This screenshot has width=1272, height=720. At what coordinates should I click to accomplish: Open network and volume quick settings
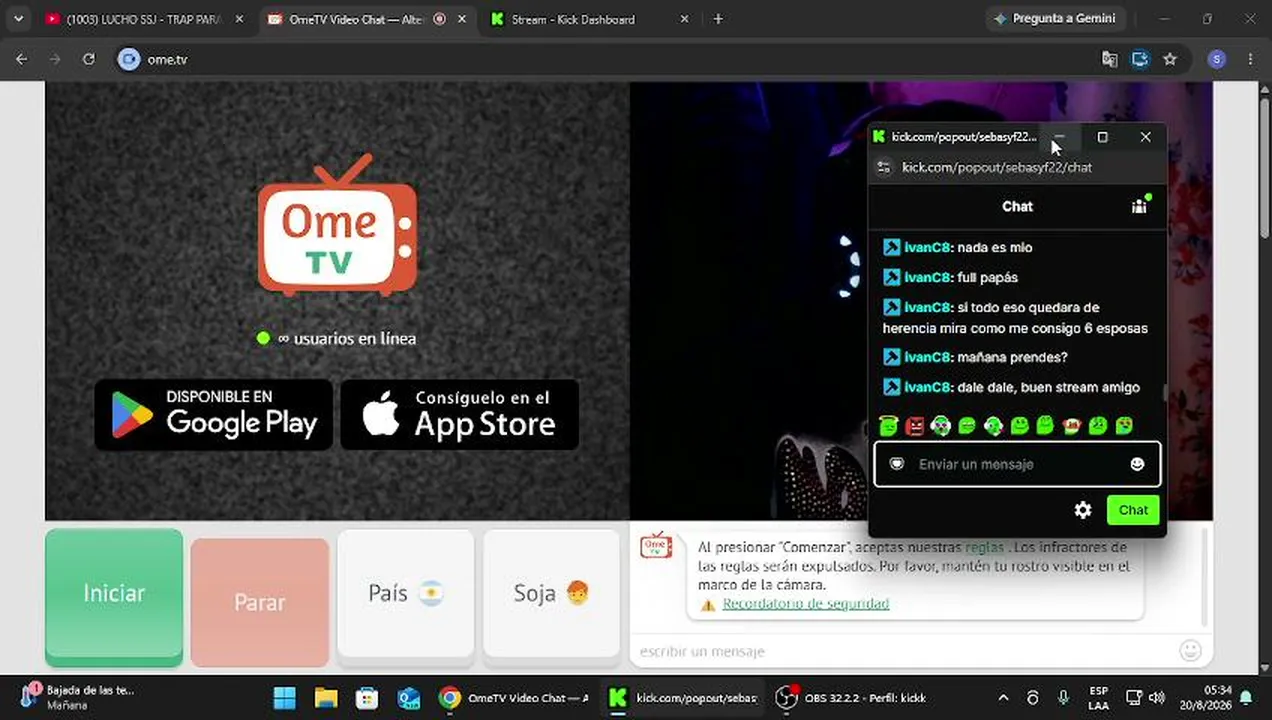(1145, 698)
